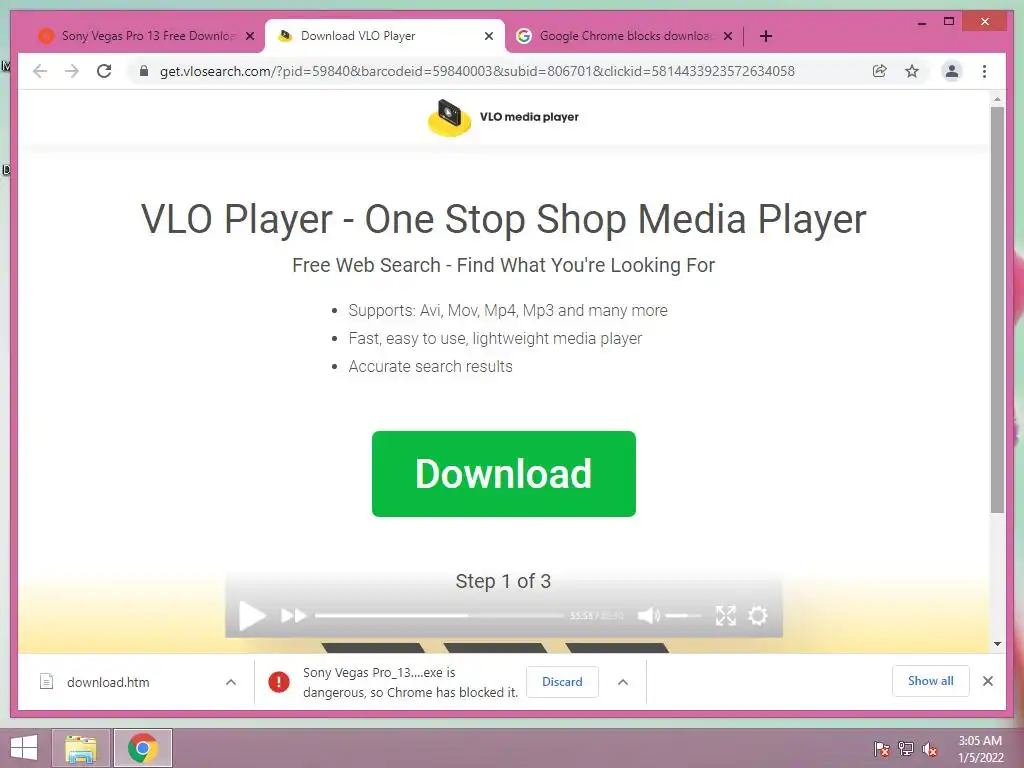
Task: Share this page icon in address bar
Action: tap(880, 71)
